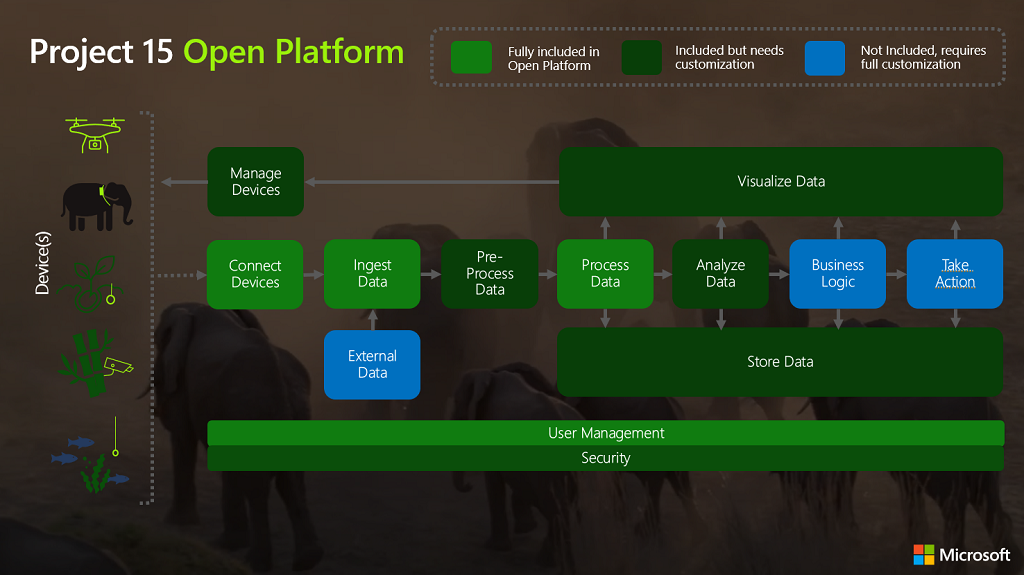Click the elephant with collar icon
Image resolution: width=1024 pixels, height=575 pixels.
[96, 205]
